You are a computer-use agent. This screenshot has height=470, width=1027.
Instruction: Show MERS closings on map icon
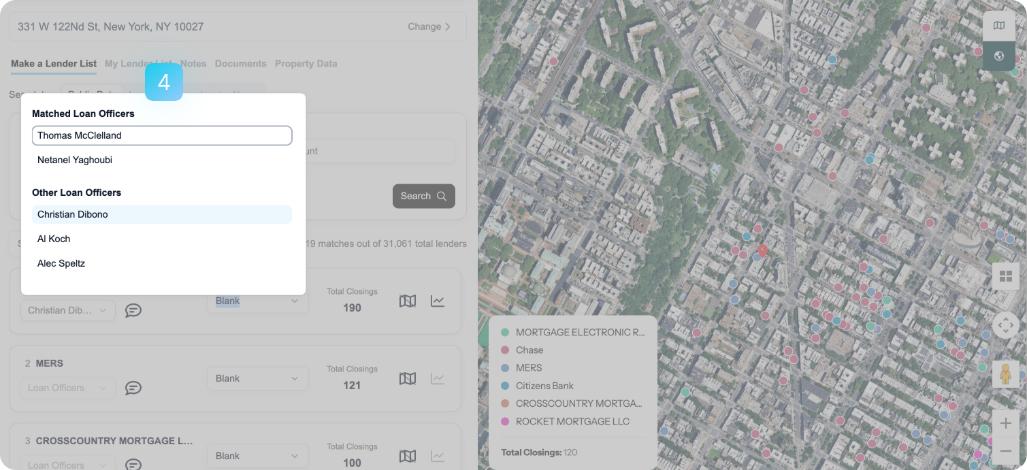[407, 378]
